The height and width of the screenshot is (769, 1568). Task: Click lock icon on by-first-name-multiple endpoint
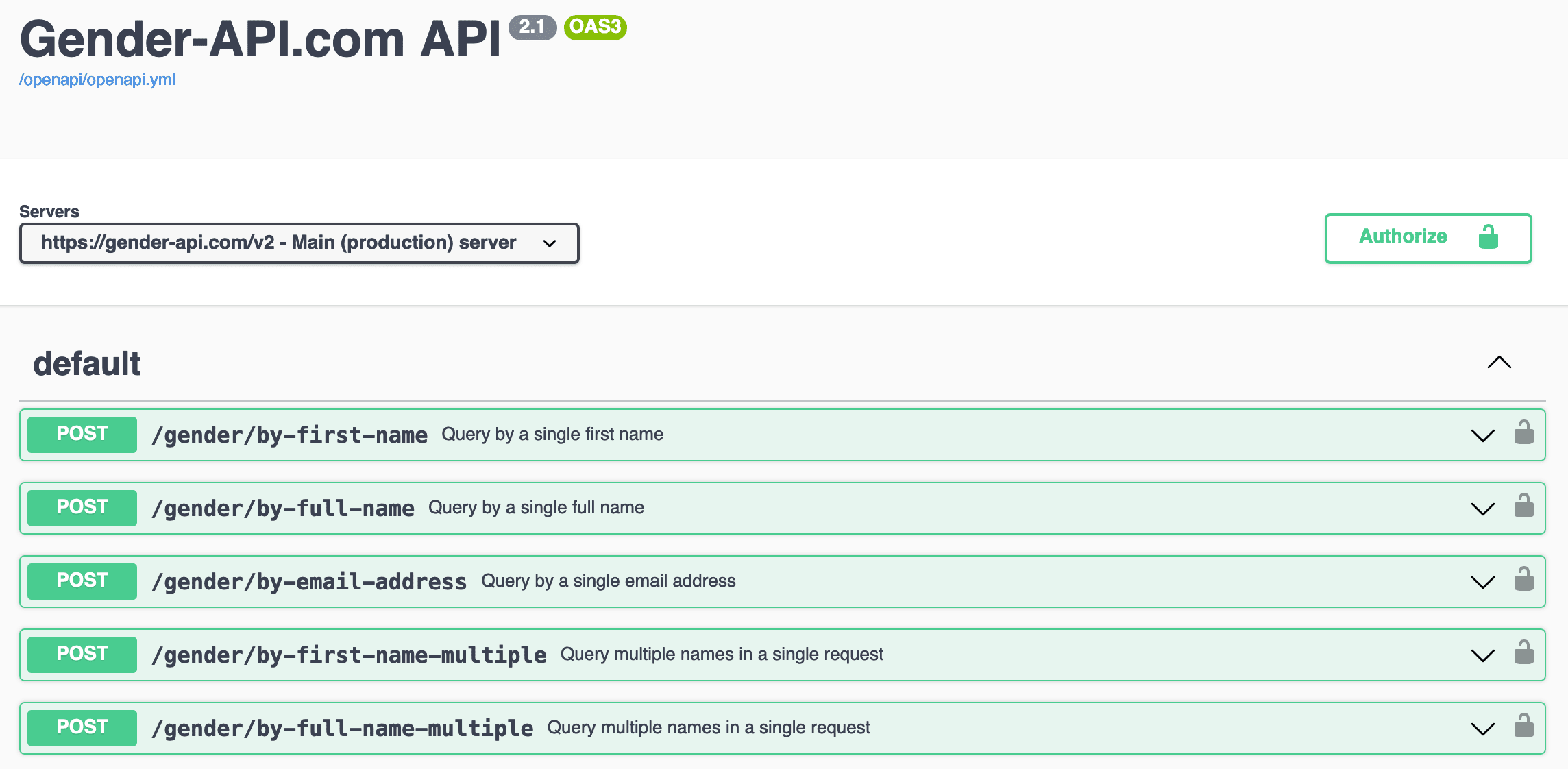1523,653
